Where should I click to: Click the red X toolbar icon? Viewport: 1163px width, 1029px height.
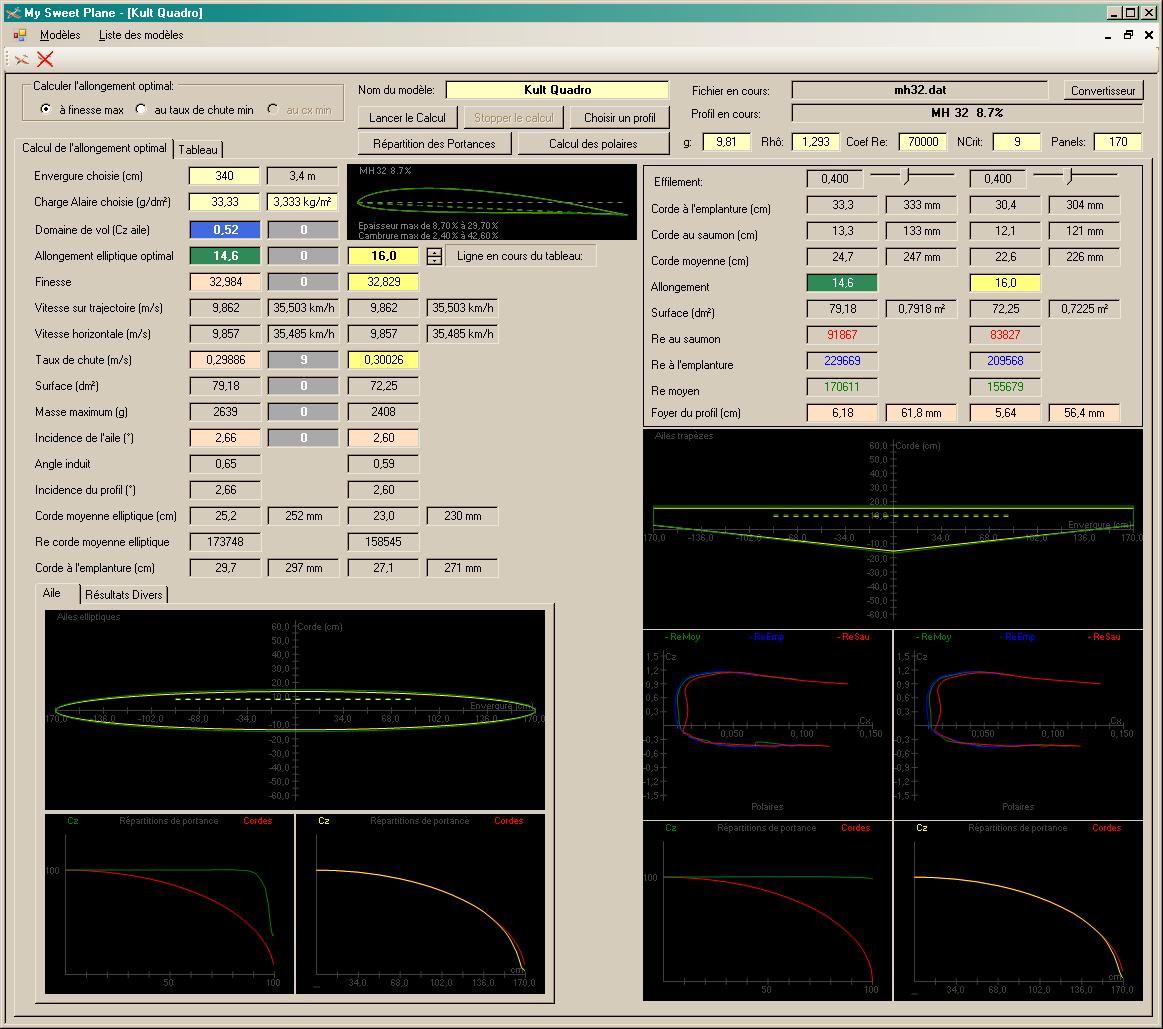click(45, 59)
